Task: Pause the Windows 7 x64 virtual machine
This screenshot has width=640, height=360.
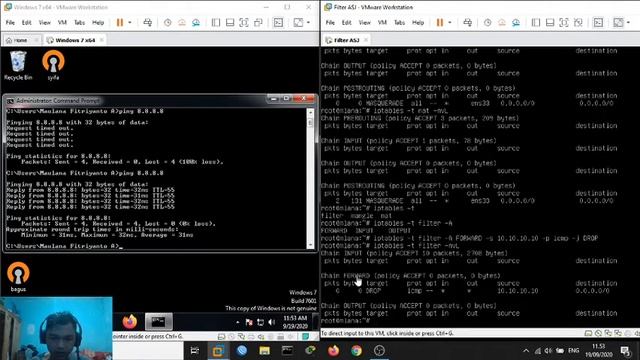Action: pos(120,22)
